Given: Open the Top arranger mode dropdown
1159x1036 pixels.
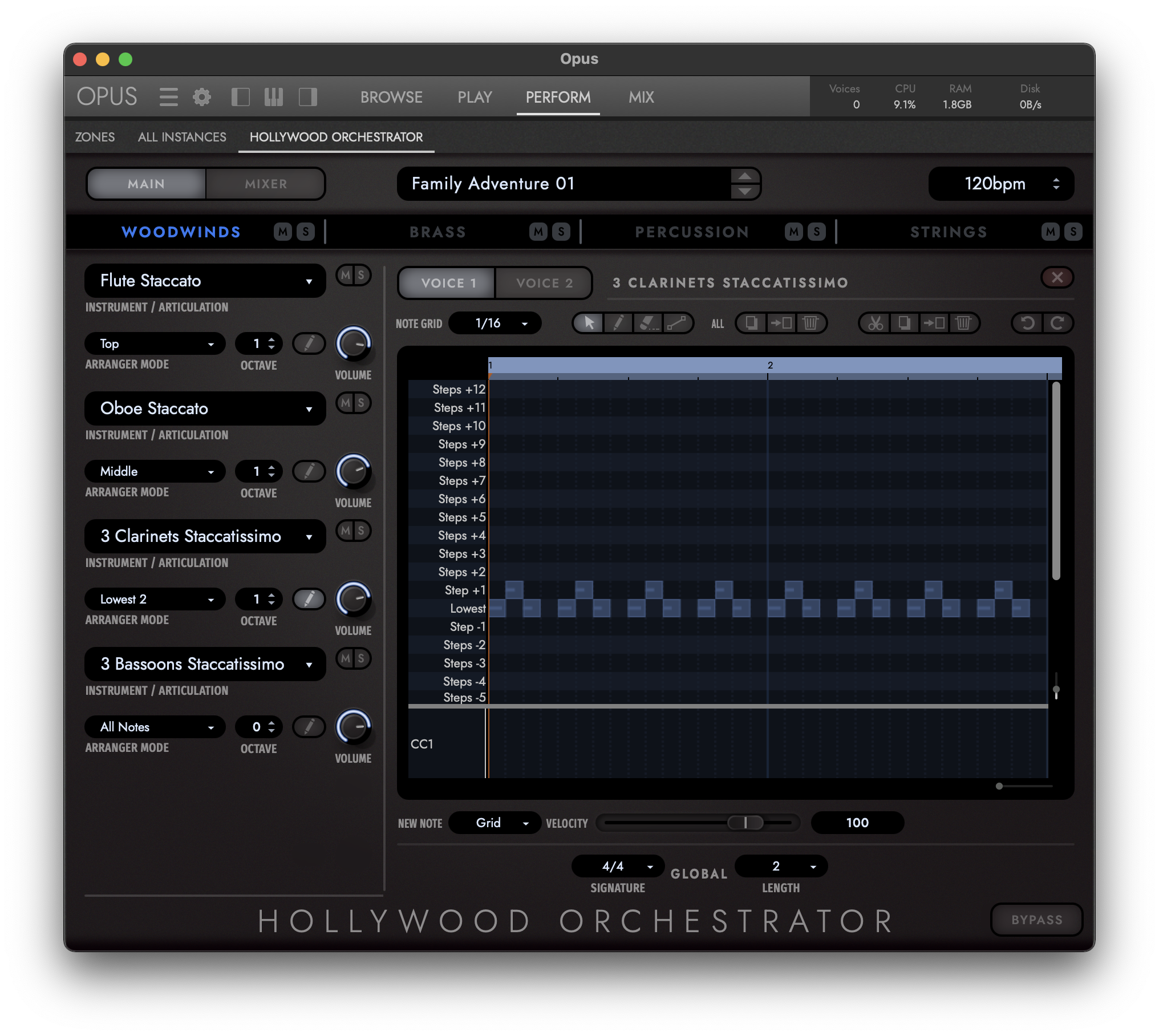Looking at the screenshot, I should 155,343.
